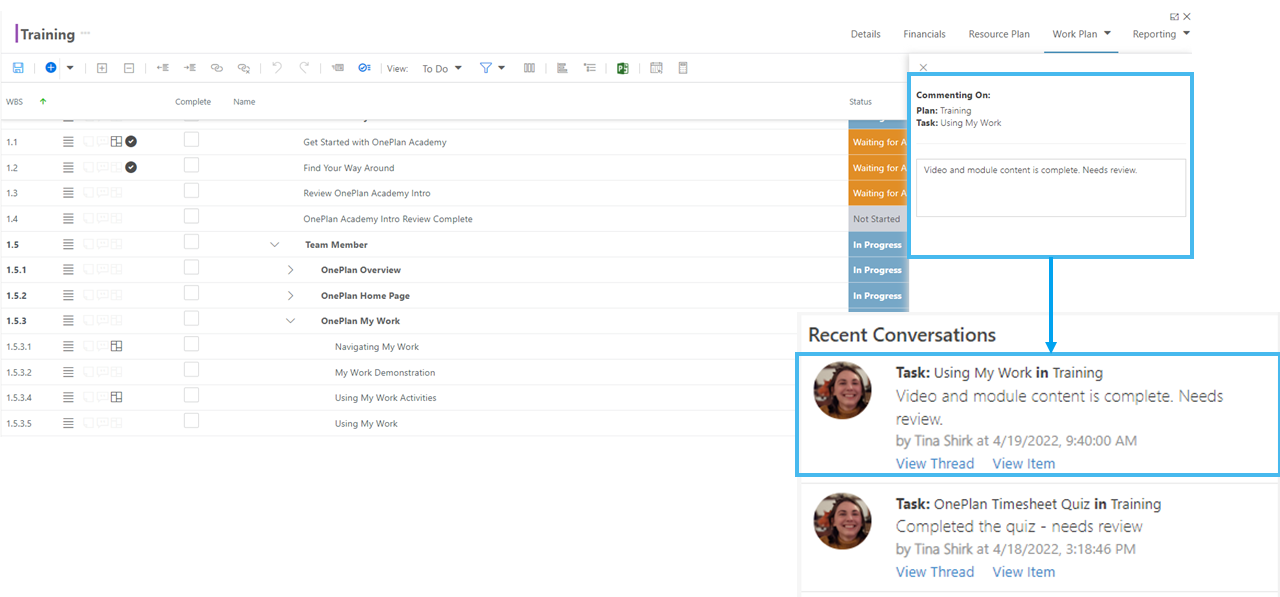Click the align-left lines toolbar icon
This screenshot has width=1280, height=597.
[x=562, y=68]
